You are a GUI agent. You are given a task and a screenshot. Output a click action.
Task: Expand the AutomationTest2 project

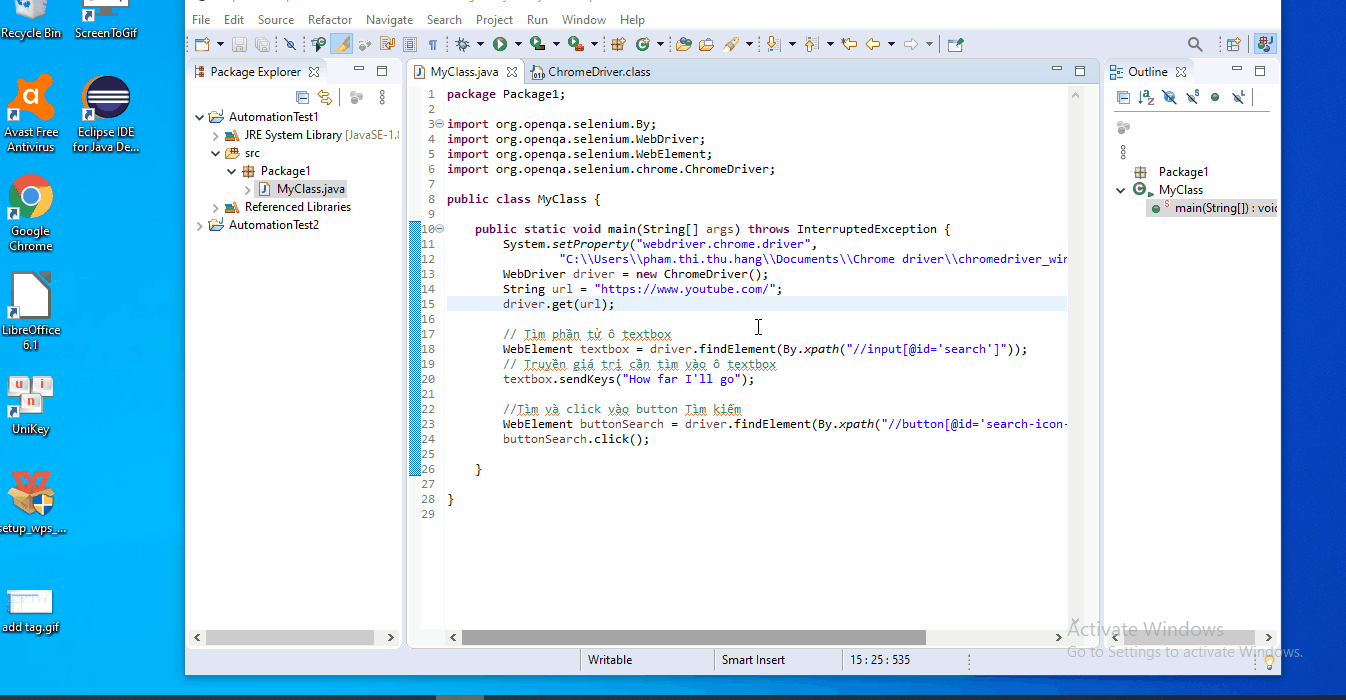tap(200, 225)
